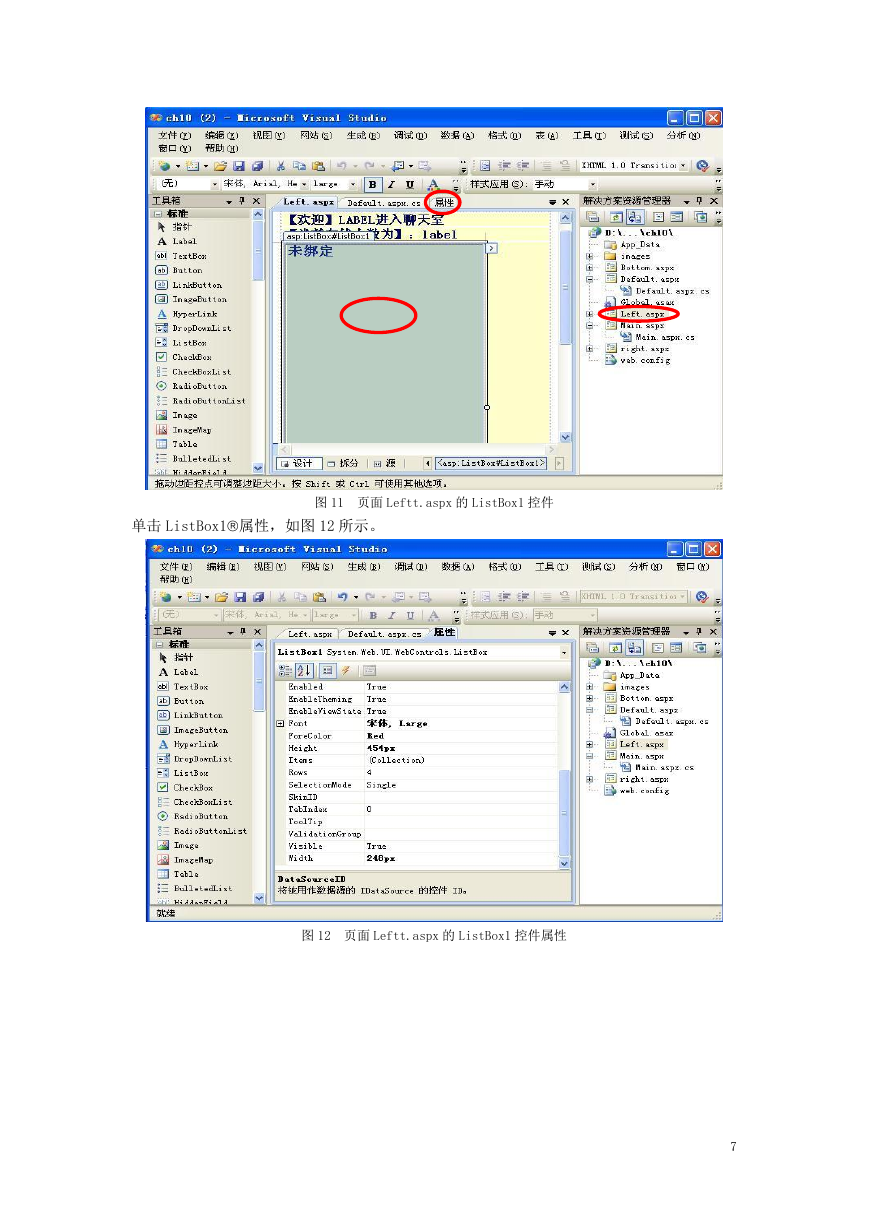The height and width of the screenshot is (1228, 869).
Task: Open 文件 menu in upper Visual Studio window
Action: [x=175, y=135]
